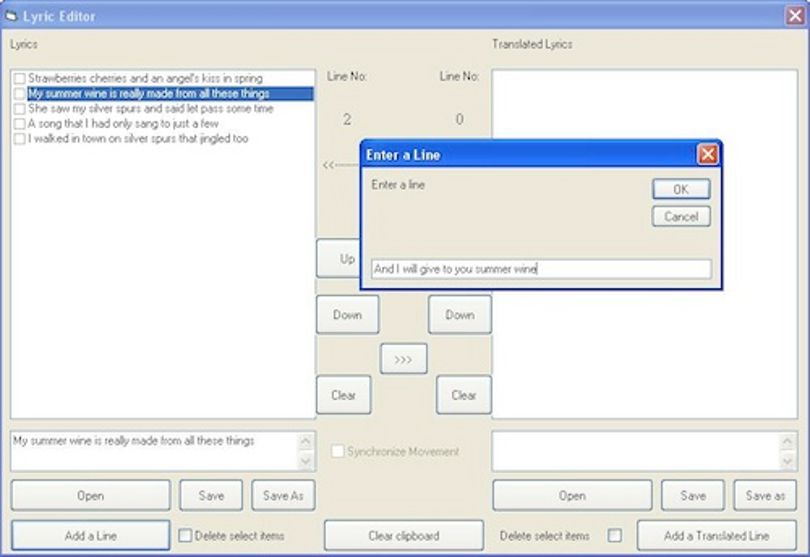Cancel the Enter a Line dialog
The height and width of the screenshot is (557, 810).
tap(681, 216)
